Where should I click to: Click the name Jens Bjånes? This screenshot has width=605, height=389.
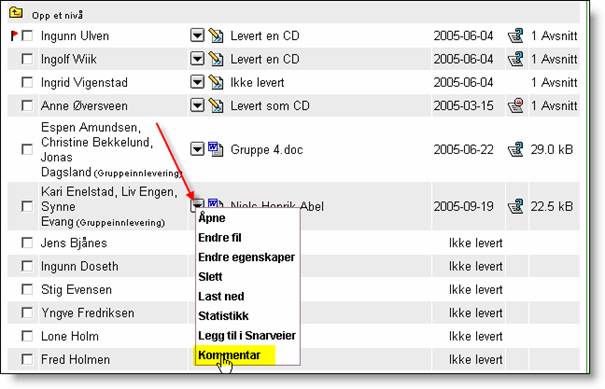point(74,243)
